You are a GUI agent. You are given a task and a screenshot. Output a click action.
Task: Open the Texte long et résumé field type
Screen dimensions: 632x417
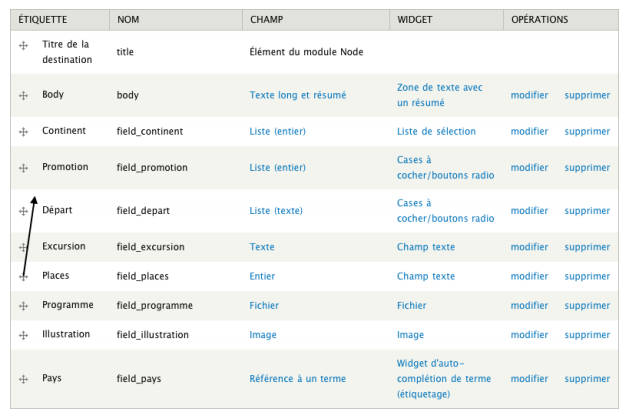point(298,95)
